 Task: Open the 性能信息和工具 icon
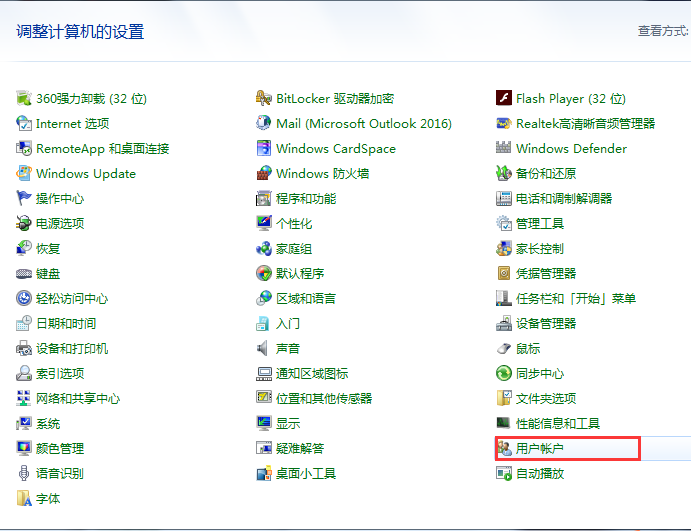(x=504, y=423)
